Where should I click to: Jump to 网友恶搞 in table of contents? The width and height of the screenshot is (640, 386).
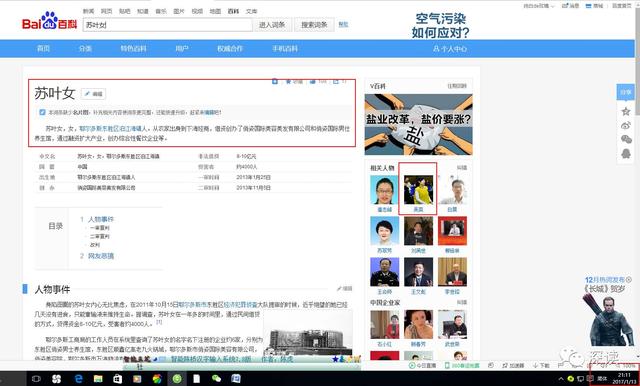tap(101, 256)
